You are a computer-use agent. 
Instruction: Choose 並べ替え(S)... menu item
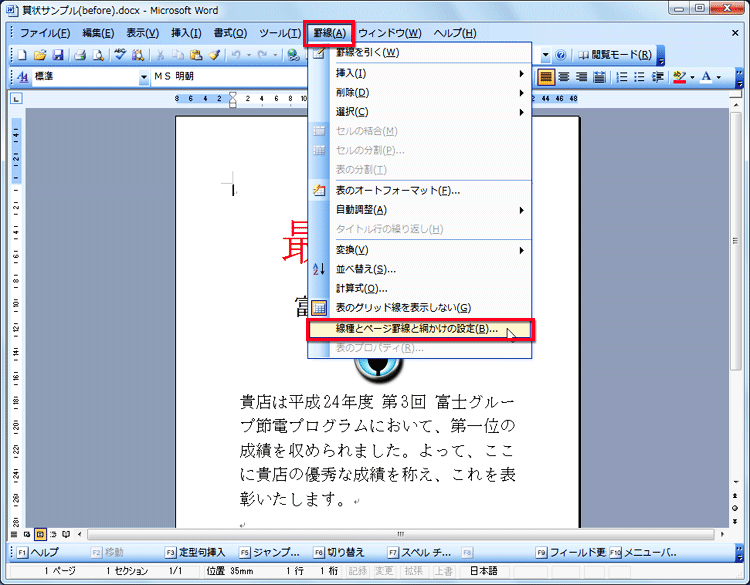point(419,269)
